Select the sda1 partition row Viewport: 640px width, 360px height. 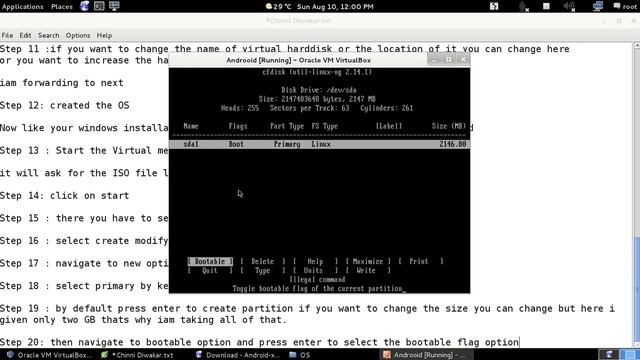[319, 144]
